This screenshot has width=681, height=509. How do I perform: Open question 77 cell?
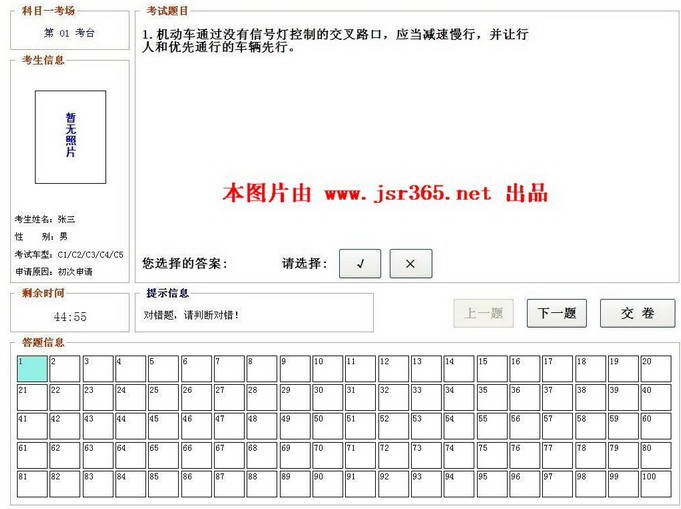558,455
